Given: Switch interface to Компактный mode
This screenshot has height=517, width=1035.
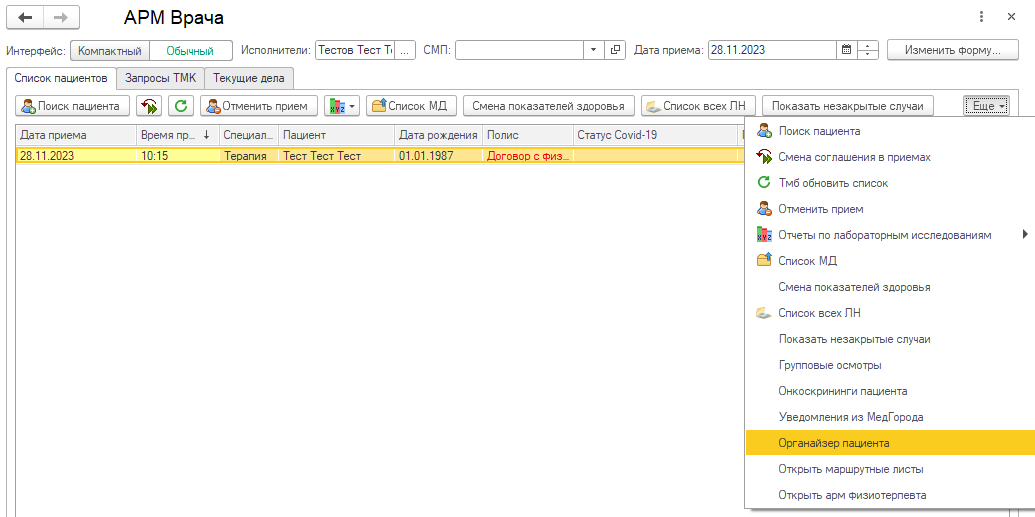Looking at the screenshot, I should tap(109, 50).
